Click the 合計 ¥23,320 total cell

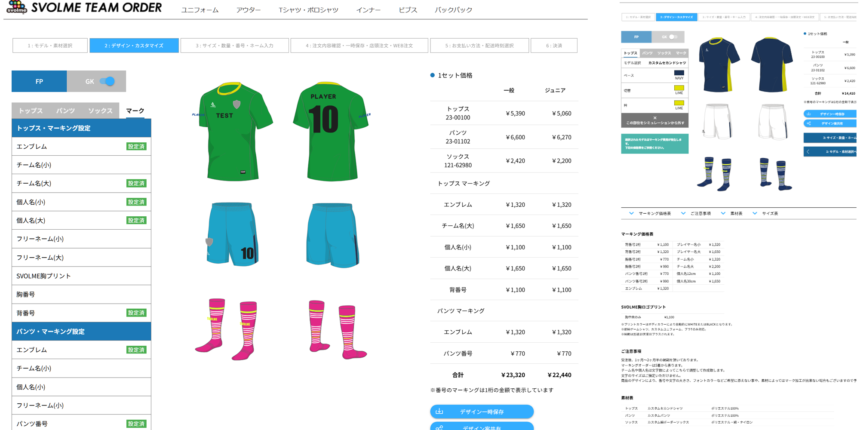(x=513, y=375)
